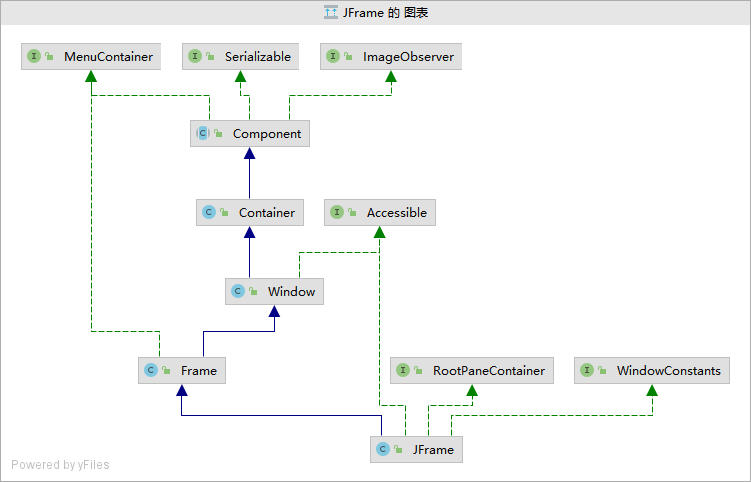Select the RootPaneContainer node label
751x482 pixels.
pos(488,371)
